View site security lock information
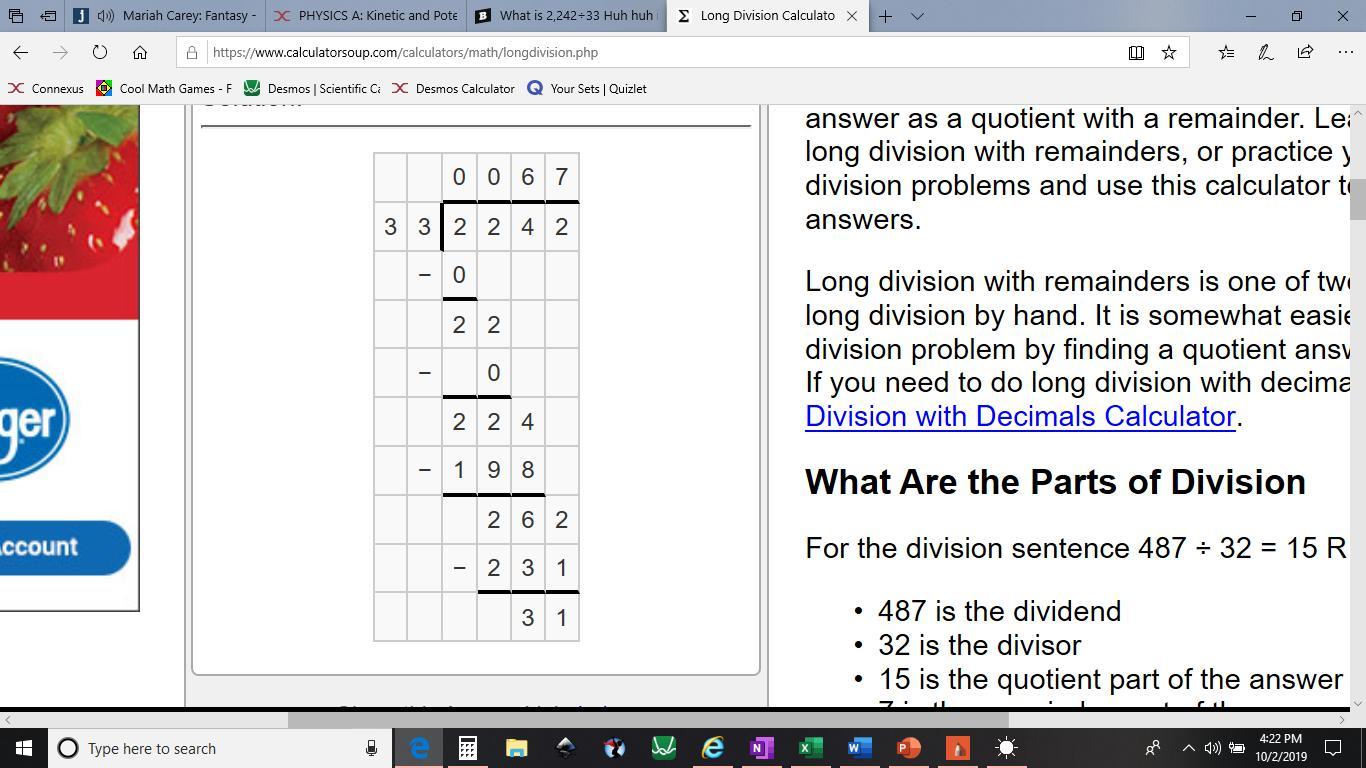 [193, 52]
